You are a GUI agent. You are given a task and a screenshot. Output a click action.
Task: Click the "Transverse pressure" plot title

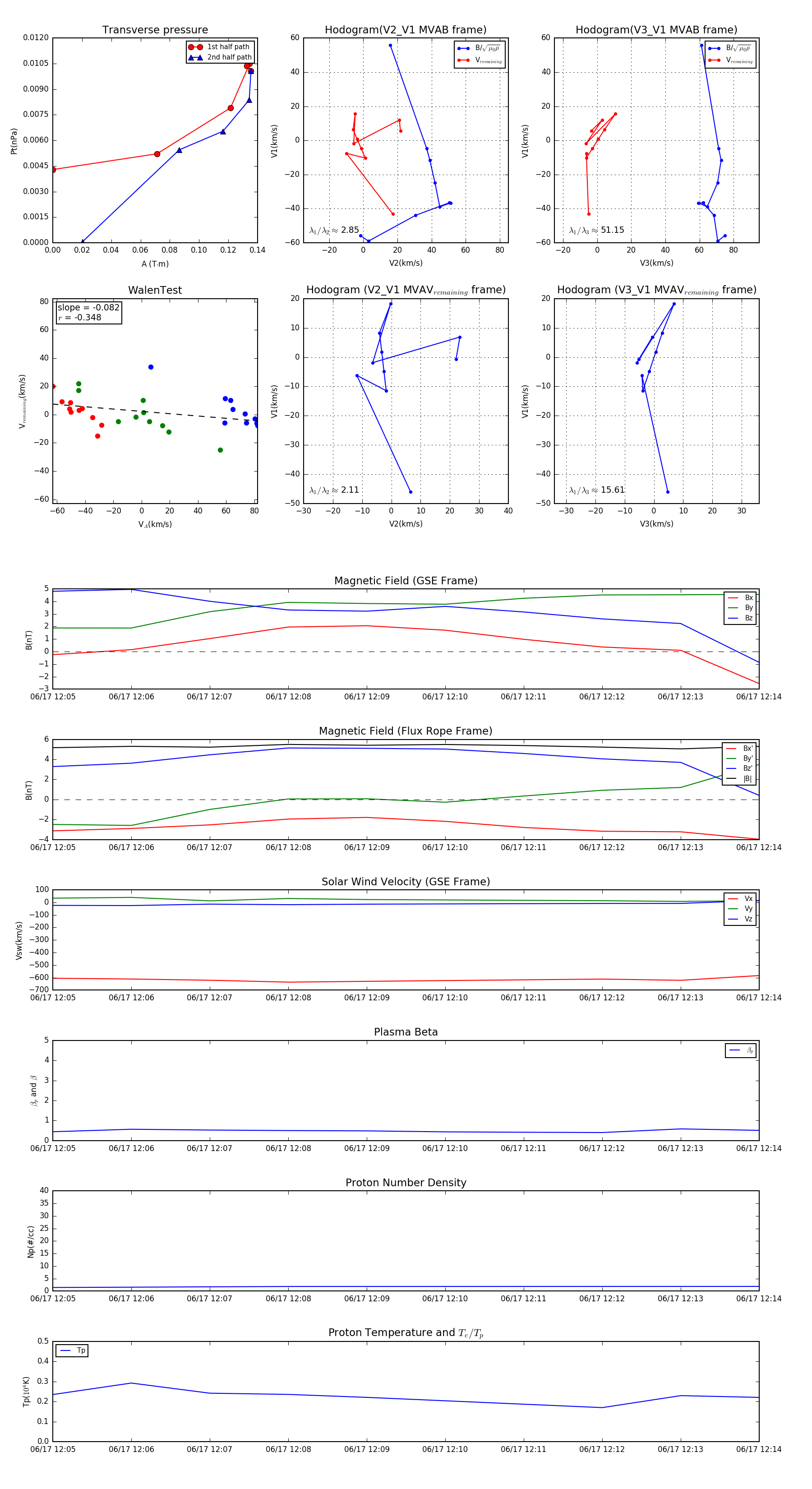[155, 30]
